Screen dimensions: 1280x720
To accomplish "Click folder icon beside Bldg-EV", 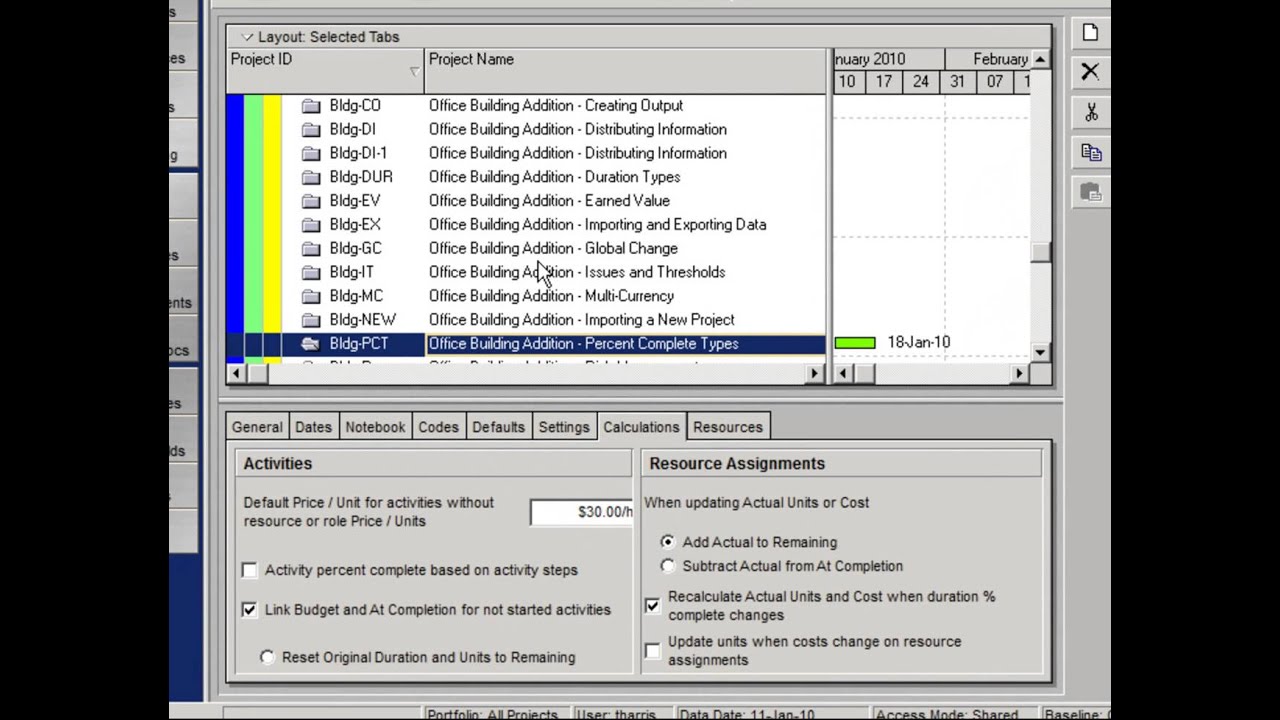I will point(311,201).
